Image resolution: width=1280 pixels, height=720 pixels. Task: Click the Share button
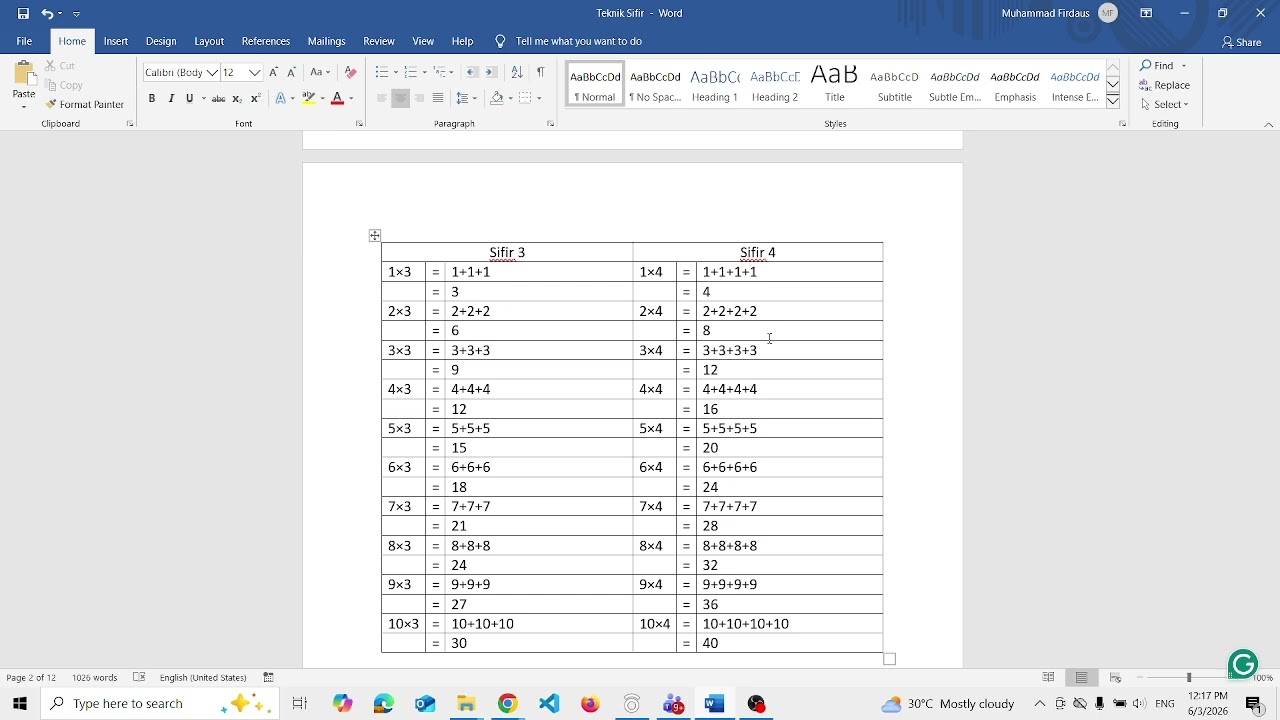1242,42
